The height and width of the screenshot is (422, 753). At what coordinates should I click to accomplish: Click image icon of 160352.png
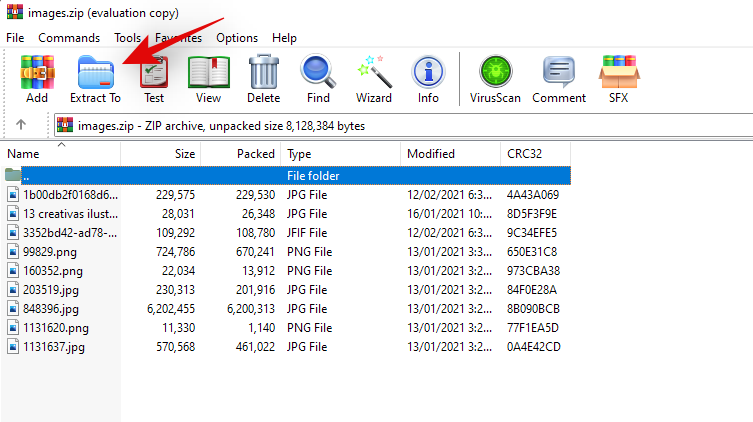pyautogui.click(x=13, y=271)
